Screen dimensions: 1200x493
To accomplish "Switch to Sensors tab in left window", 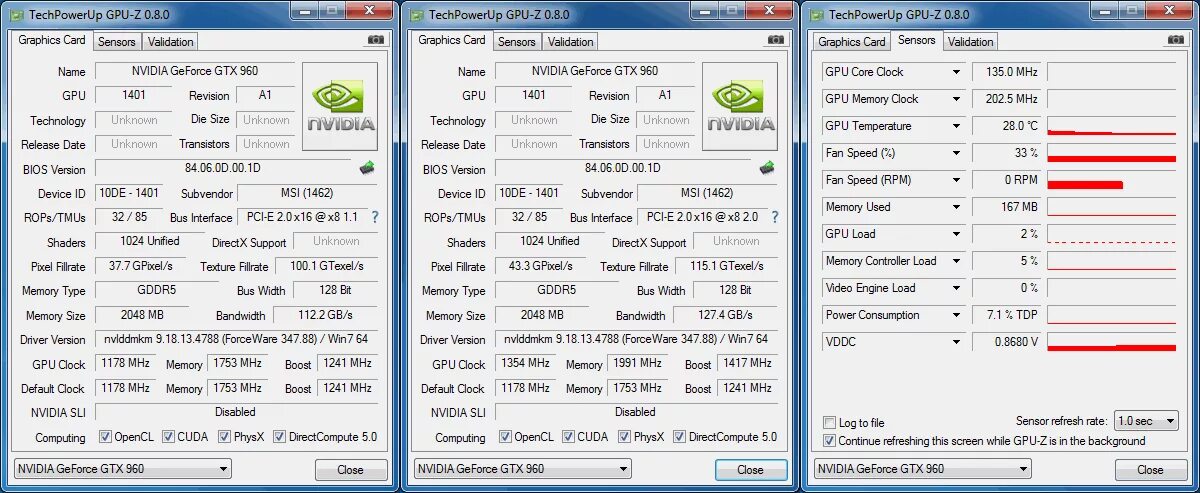I will pyautogui.click(x=117, y=42).
